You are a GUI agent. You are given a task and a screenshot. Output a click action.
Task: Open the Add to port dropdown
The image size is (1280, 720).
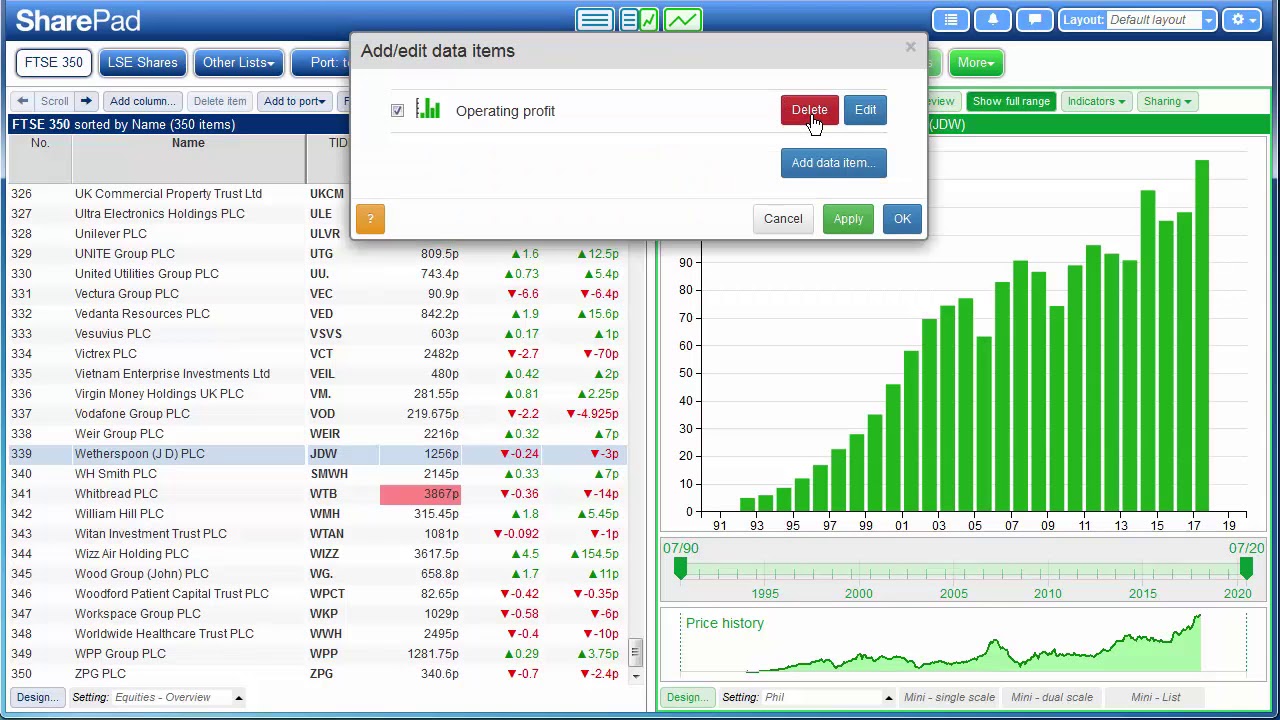(x=294, y=101)
